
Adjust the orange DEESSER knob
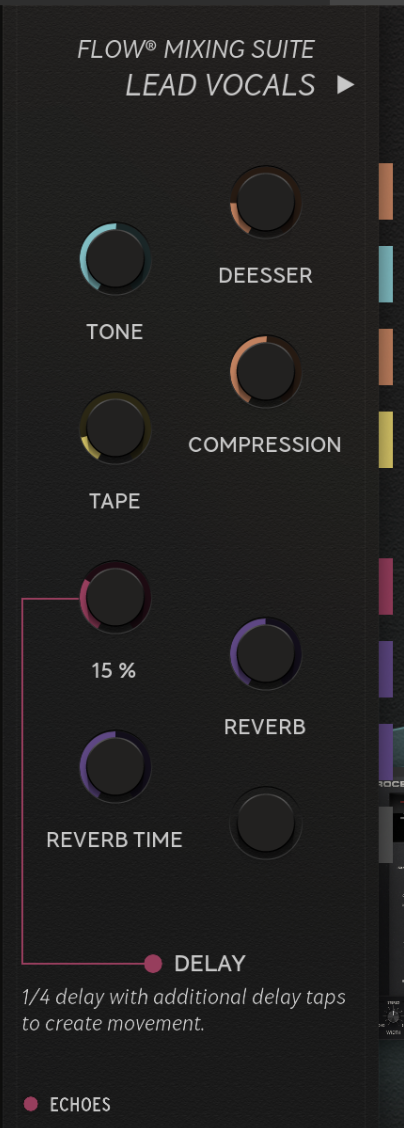[x=266, y=202]
